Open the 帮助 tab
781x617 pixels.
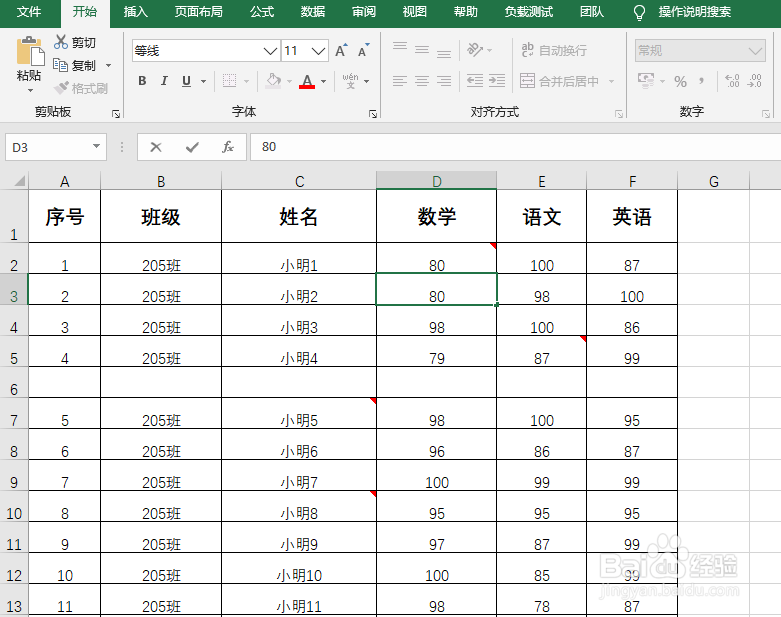coord(465,12)
